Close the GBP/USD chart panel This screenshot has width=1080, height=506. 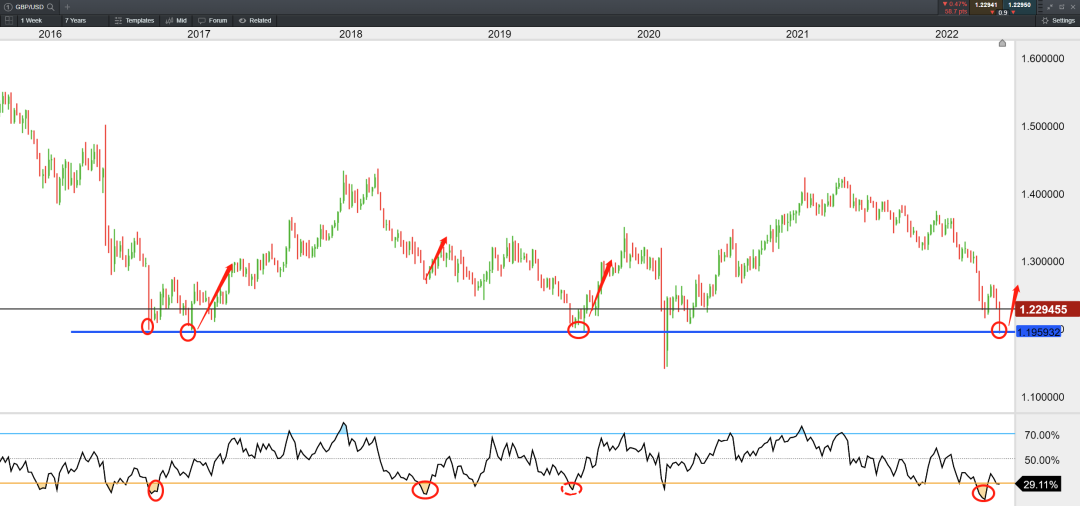(x=1073, y=7)
